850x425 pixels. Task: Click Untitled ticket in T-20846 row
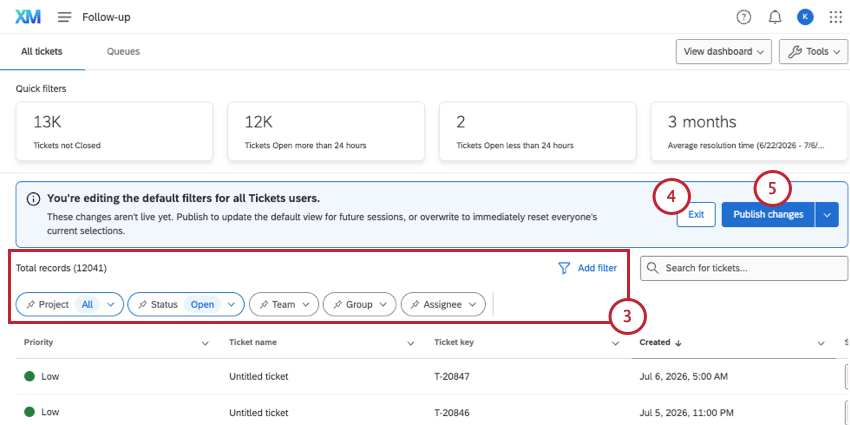tap(259, 412)
